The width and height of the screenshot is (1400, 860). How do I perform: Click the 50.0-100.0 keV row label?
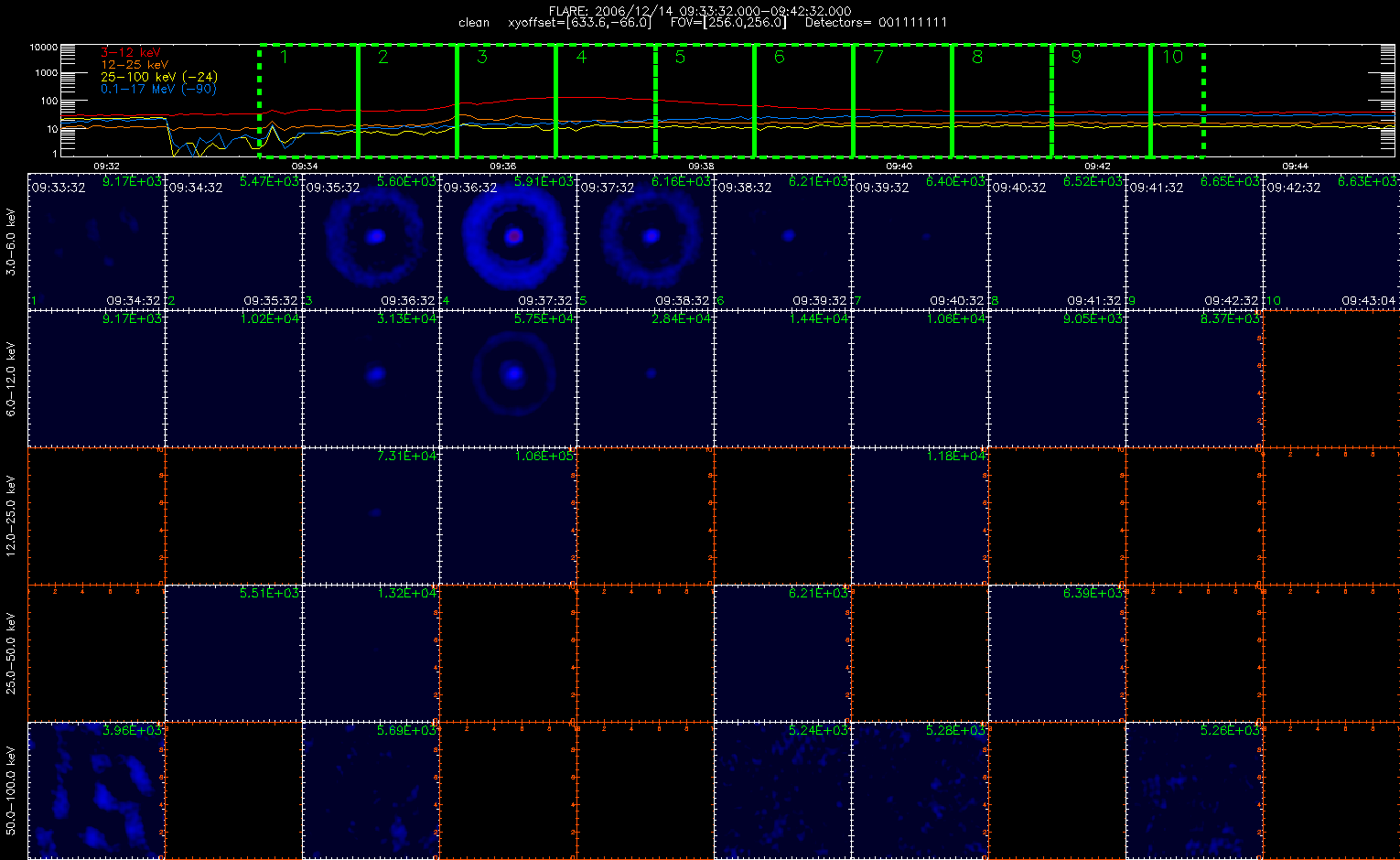coord(11,790)
